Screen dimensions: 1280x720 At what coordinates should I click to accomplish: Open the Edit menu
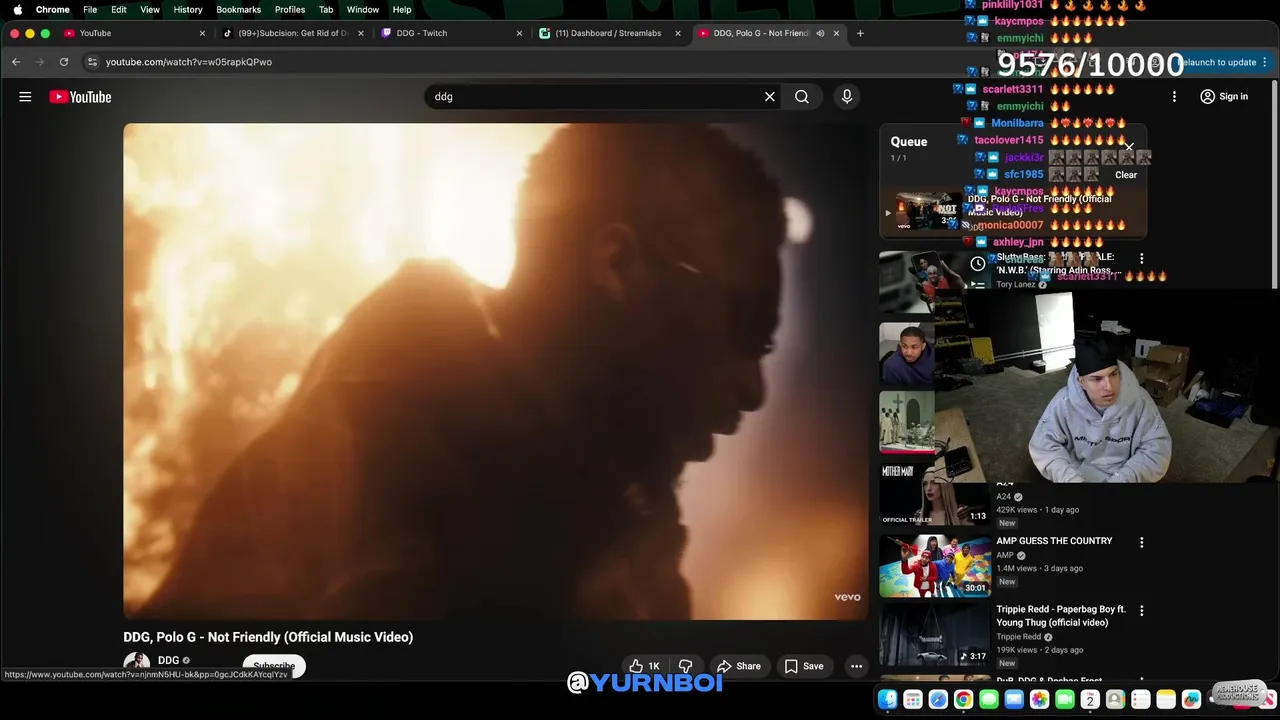[119, 9]
